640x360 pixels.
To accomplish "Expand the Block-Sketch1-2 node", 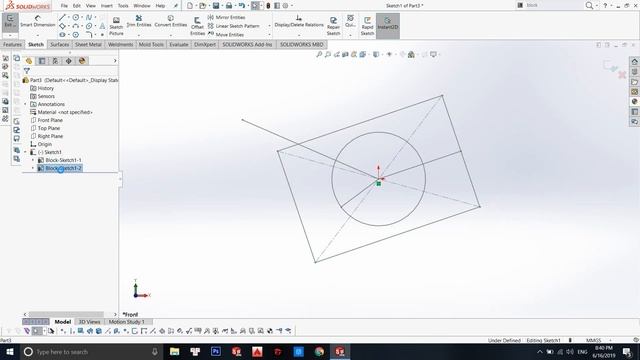I will click(33, 168).
